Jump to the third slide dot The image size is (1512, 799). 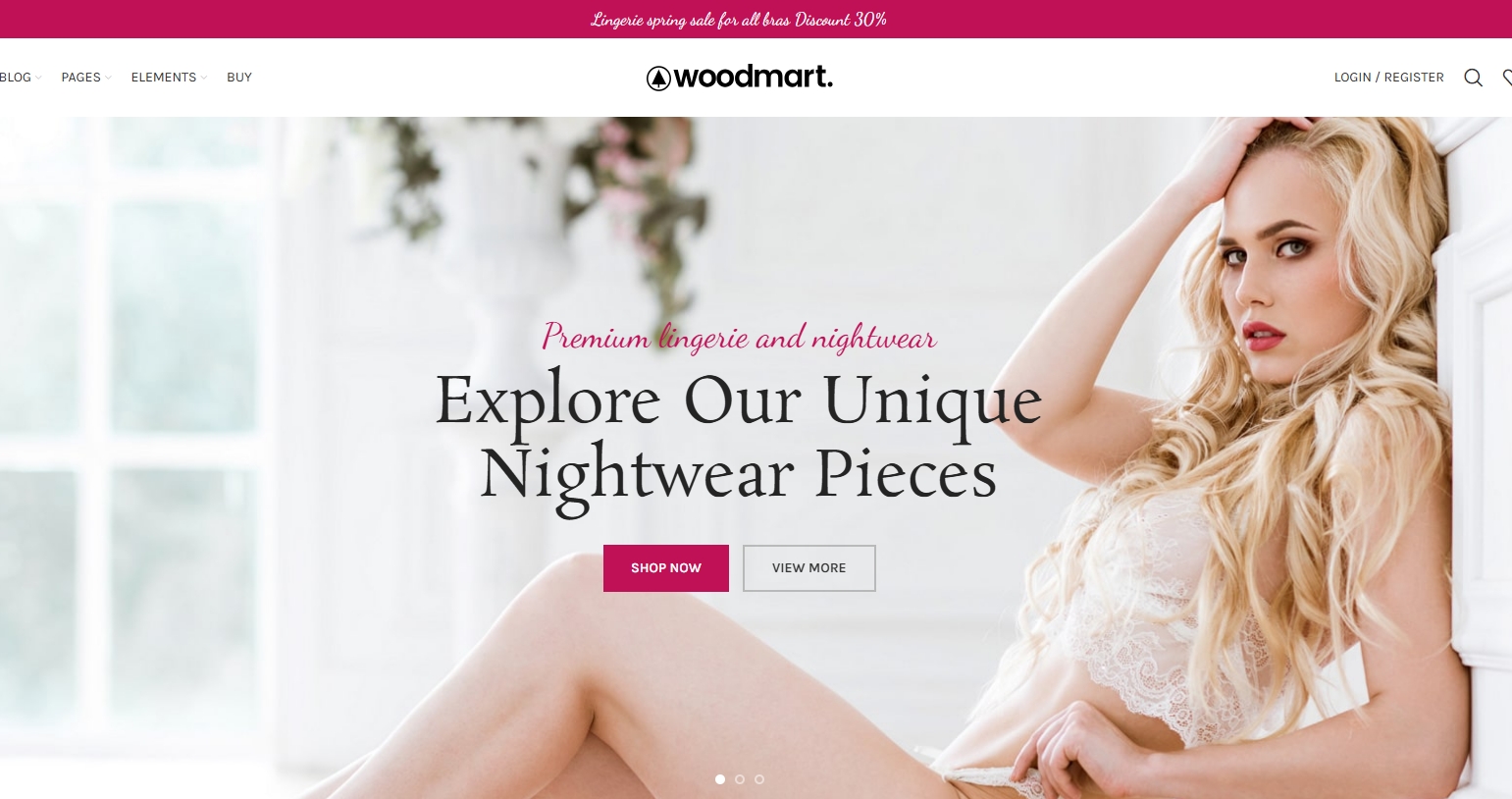tap(759, 779)
